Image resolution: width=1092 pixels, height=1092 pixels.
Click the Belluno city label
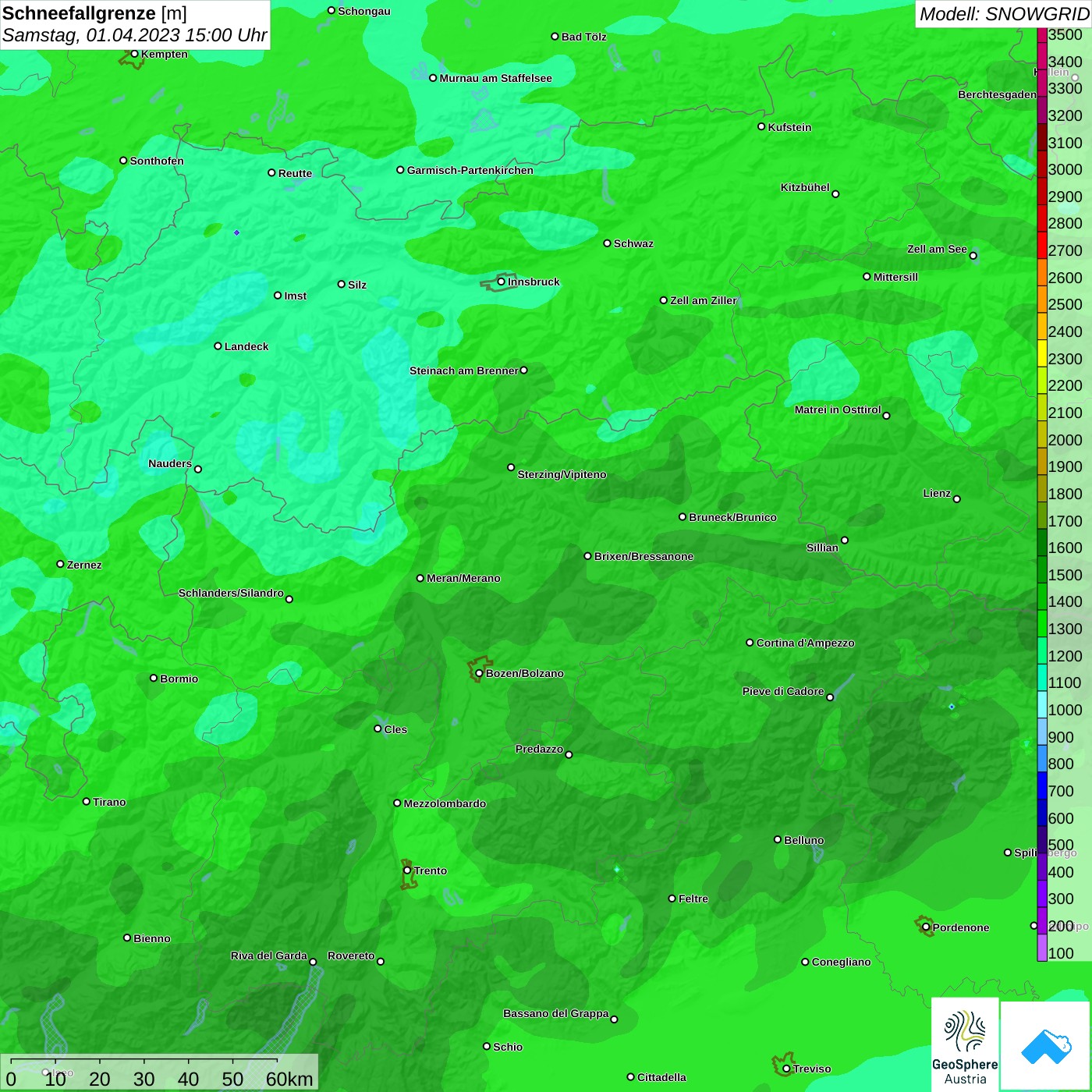coord(803,840)
